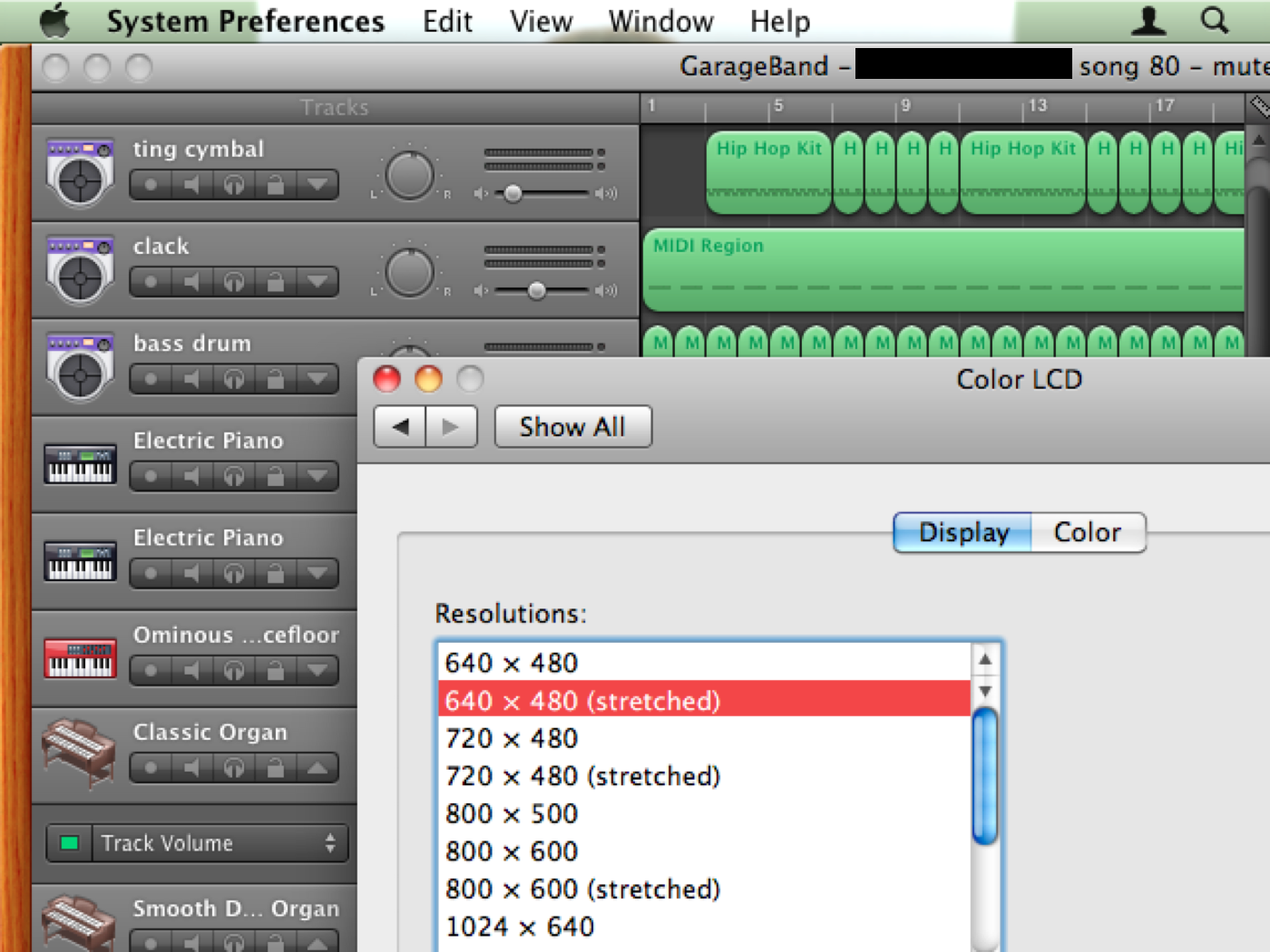Screen dimensions: 1270x952
Task: Mute the ting cymbal track
Action: pos(192,185)
